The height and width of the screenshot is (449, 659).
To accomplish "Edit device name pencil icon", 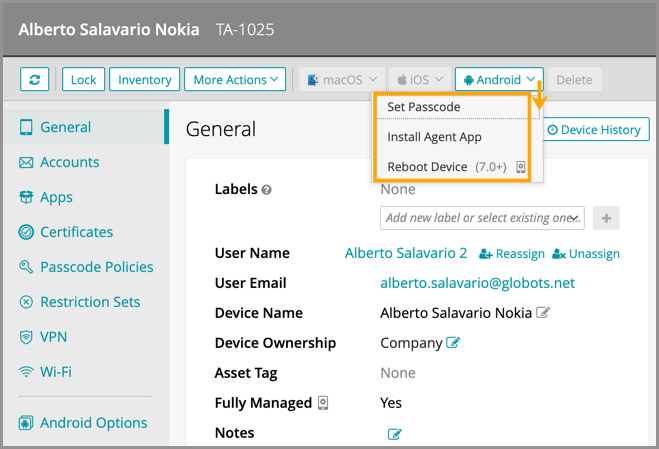I will pyautogui.click(x=543, y=313).
